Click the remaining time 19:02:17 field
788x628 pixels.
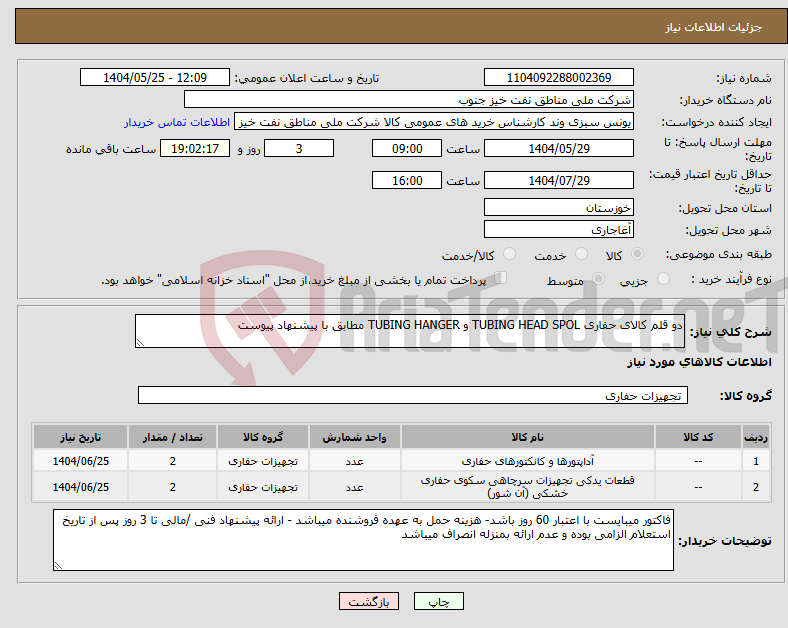pyautogui.click(x=195, y=148)
